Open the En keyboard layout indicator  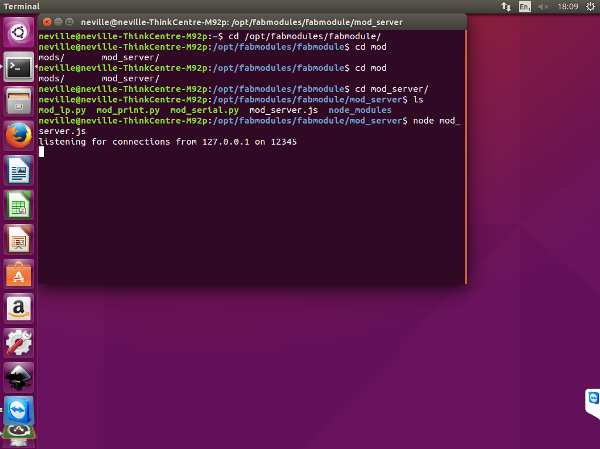[525, 7]
